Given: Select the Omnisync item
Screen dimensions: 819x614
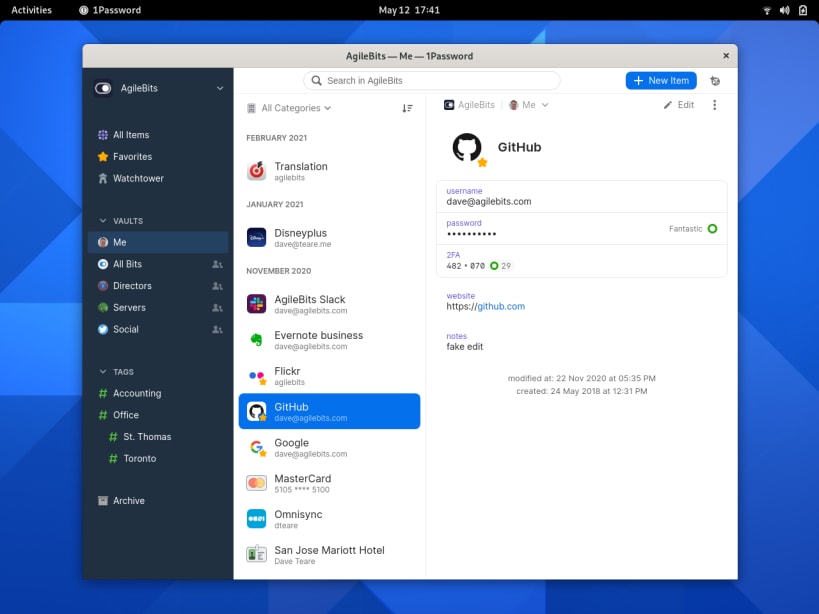Looking at the screenshot, I should [x=329, y=519].
